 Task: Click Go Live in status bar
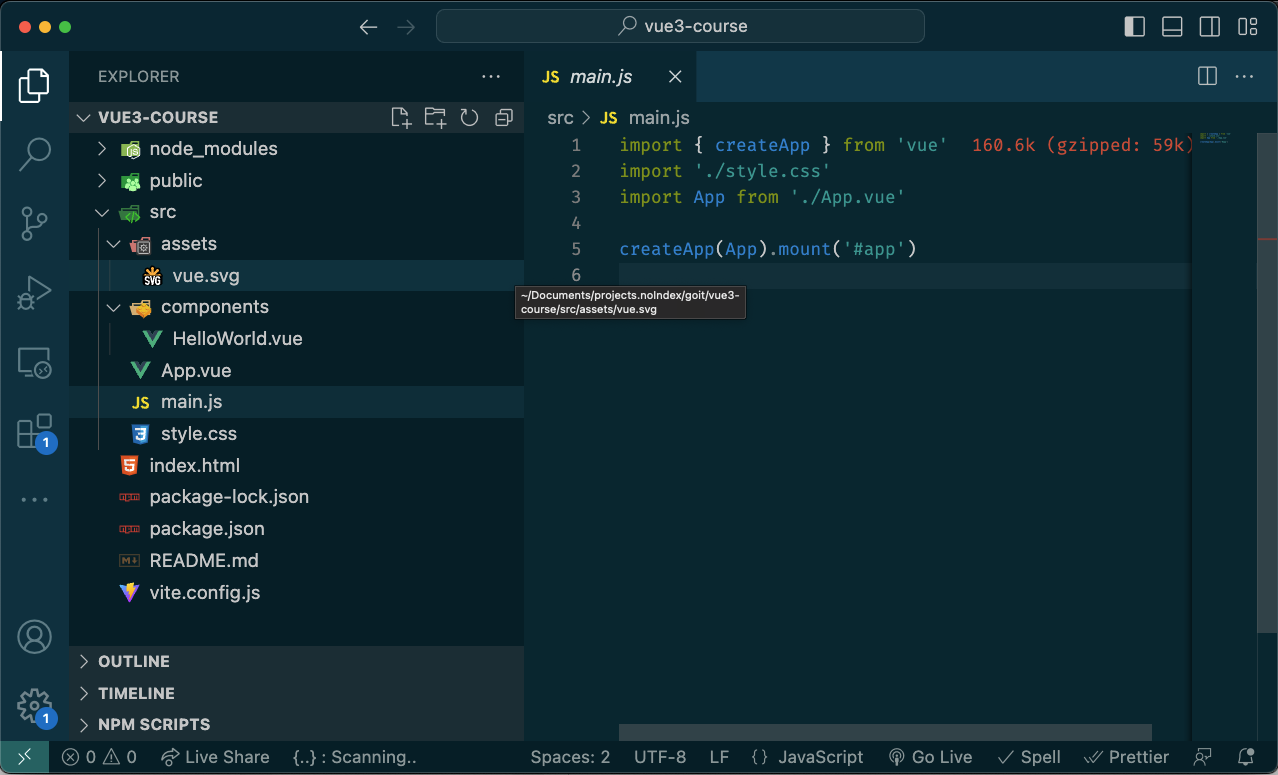click(930, 757)
